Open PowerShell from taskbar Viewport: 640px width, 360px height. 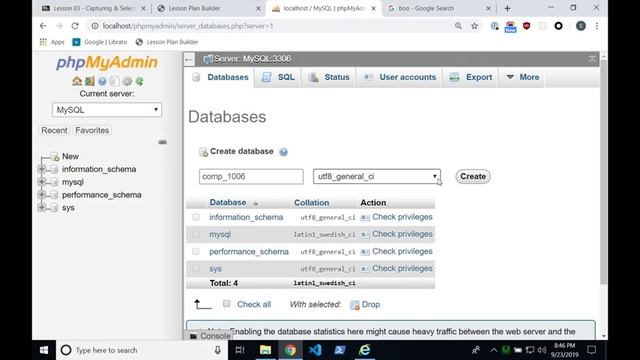340,350
